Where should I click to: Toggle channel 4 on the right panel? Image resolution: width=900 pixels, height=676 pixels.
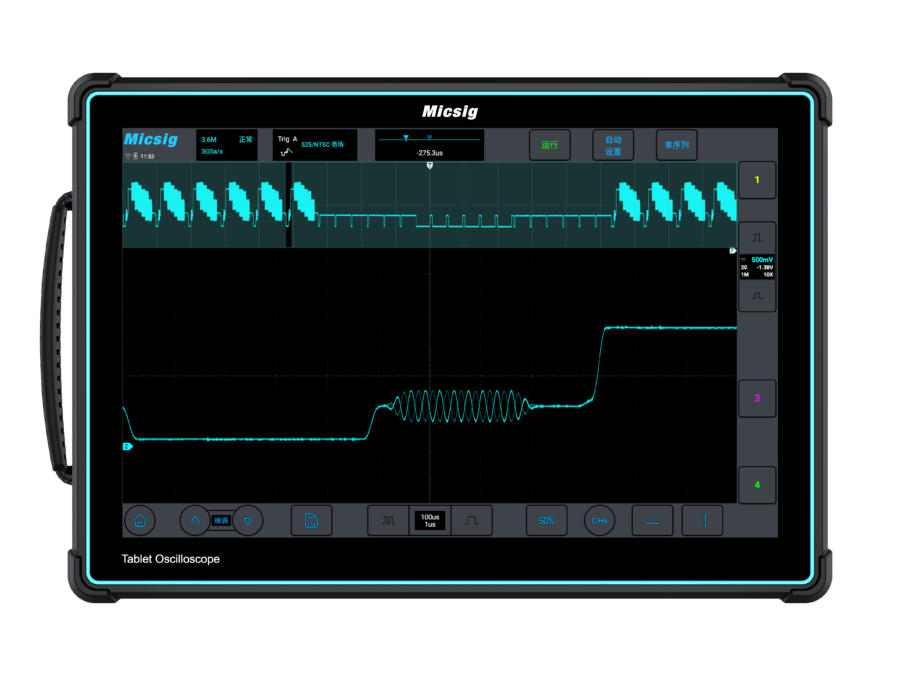[757, 485]
